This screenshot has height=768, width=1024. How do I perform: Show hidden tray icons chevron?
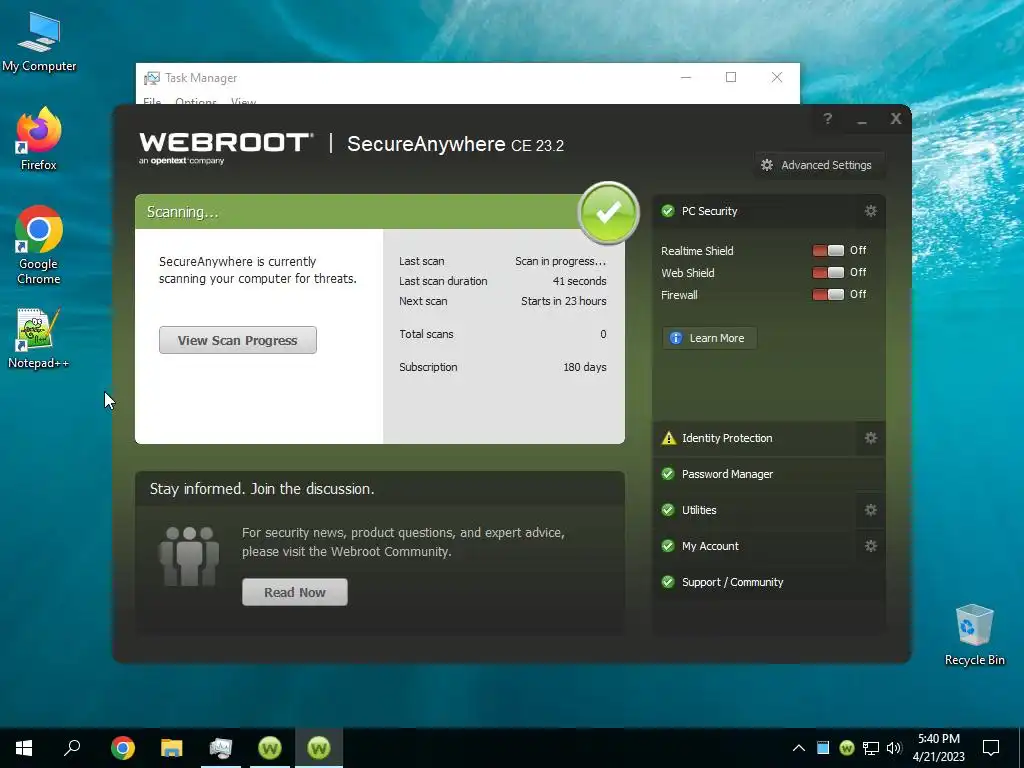[x=799, y=748]
